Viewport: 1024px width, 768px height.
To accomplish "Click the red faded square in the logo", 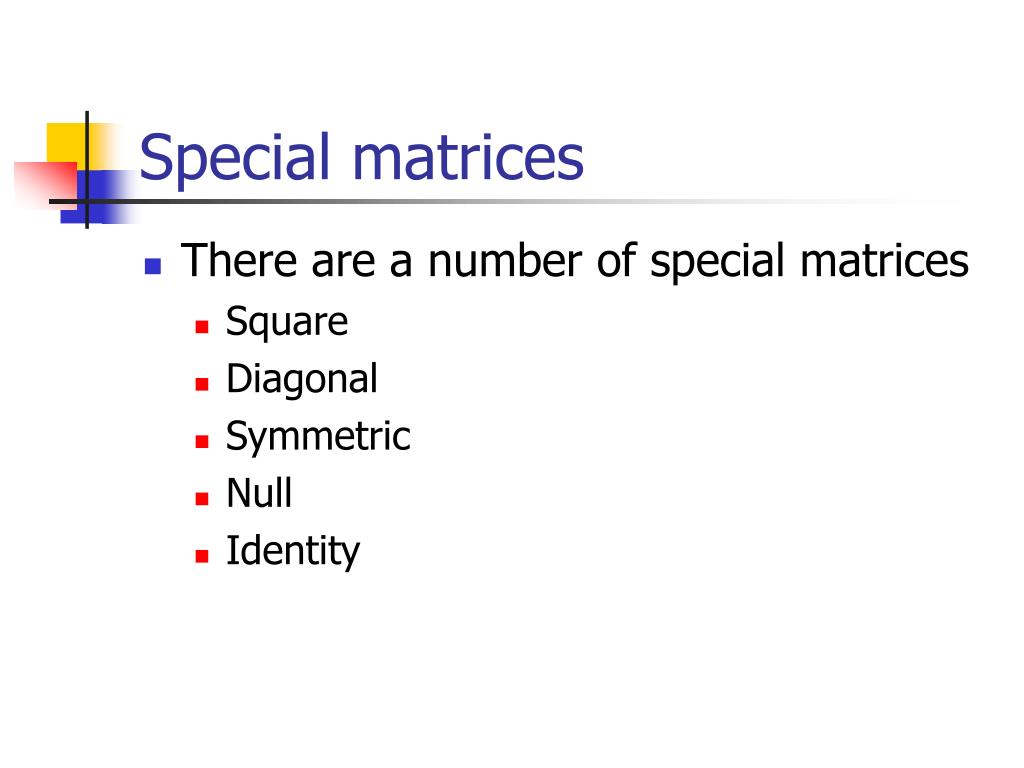I will pyautogui.click(x=46, y=184).
